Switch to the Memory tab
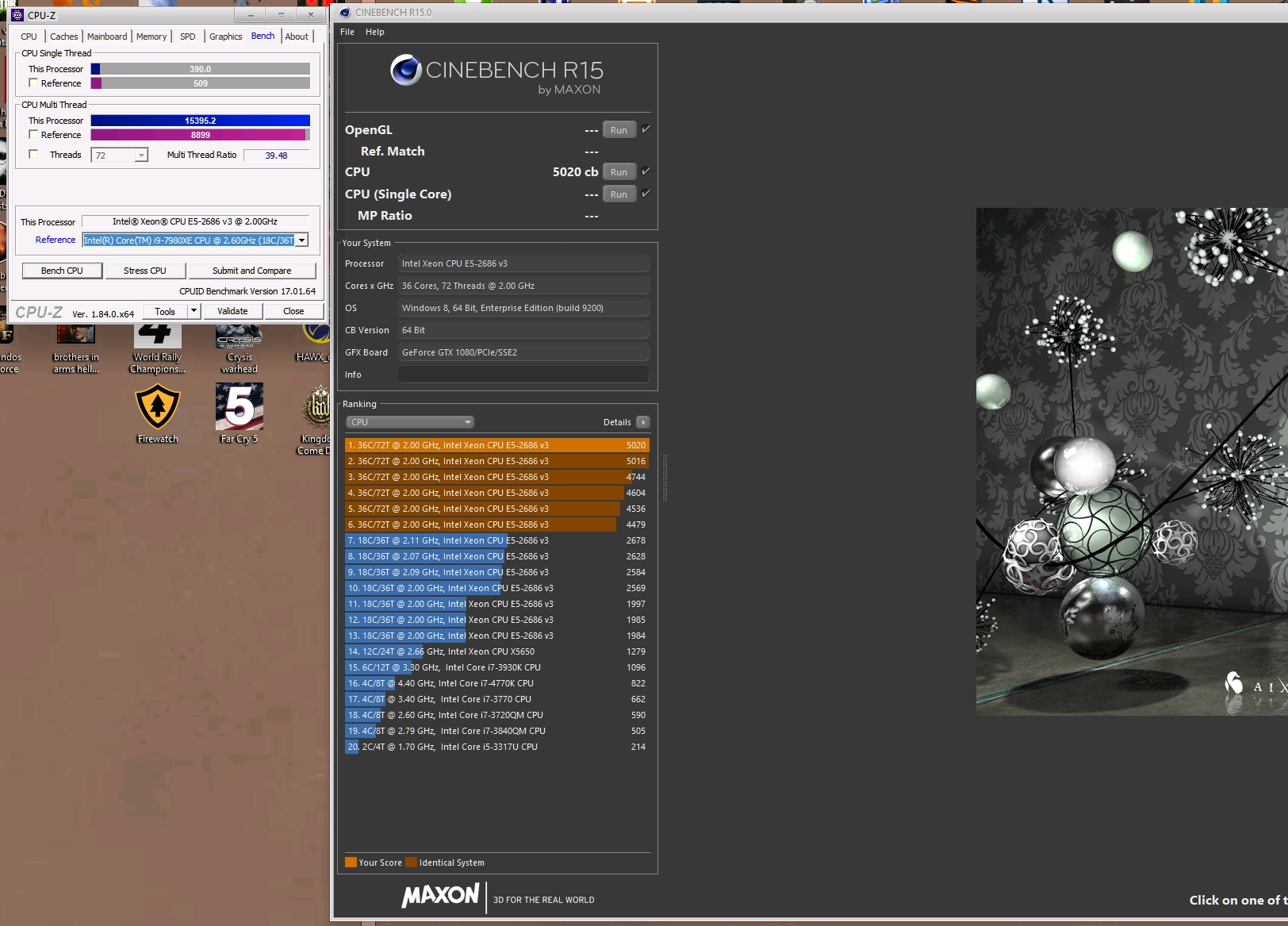Screen dimensions: 1288x926 [151, 37]
